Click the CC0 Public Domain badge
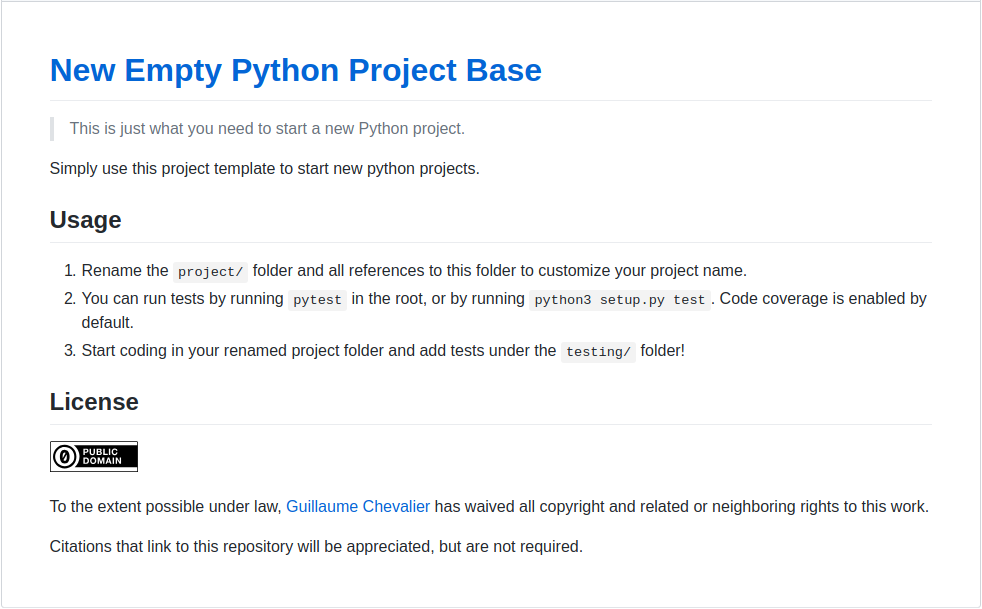This screenshot has height=609, width=982. coord(93,456)
